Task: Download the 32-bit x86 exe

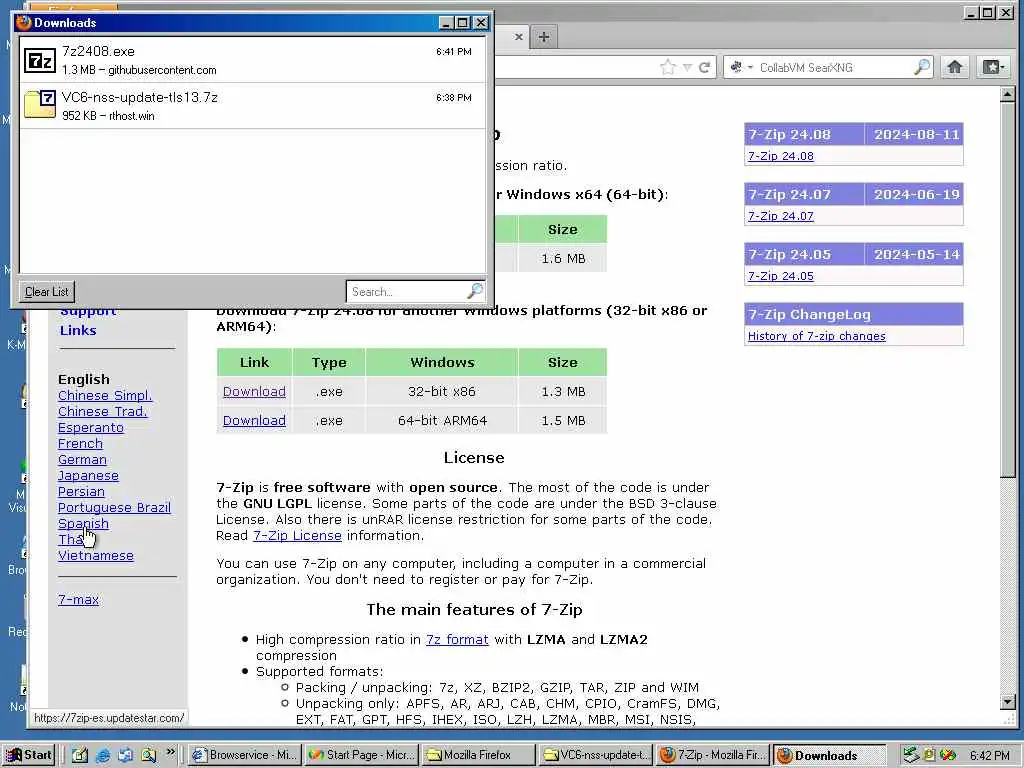Action: 254,391
